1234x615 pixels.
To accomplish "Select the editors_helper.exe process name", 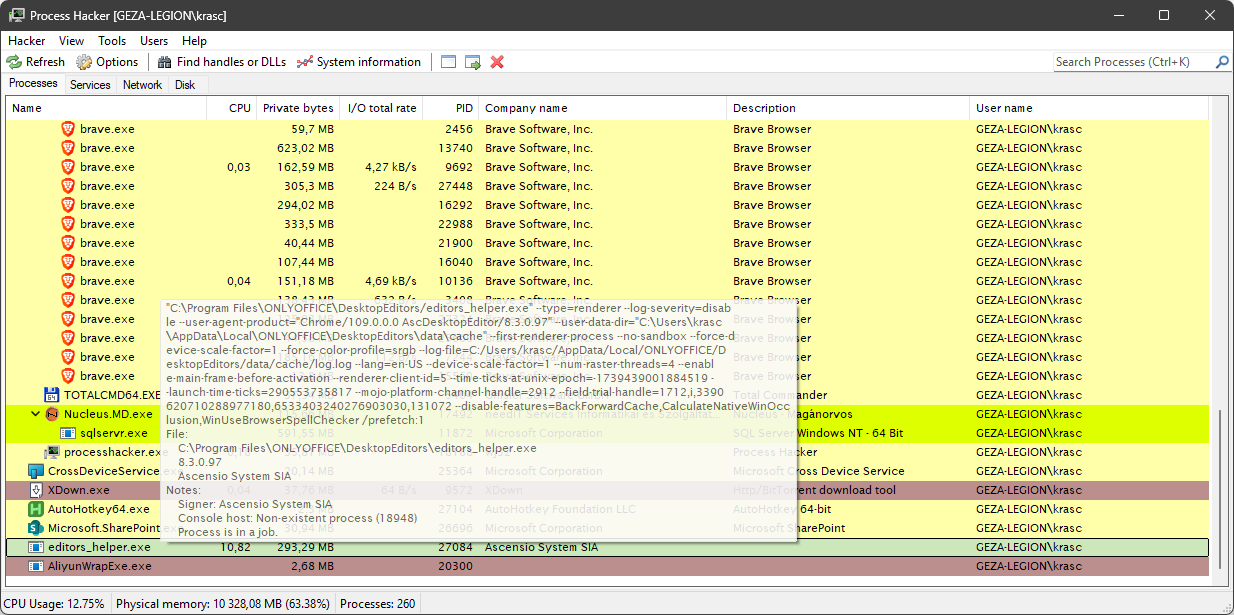I will pos(99,547).
